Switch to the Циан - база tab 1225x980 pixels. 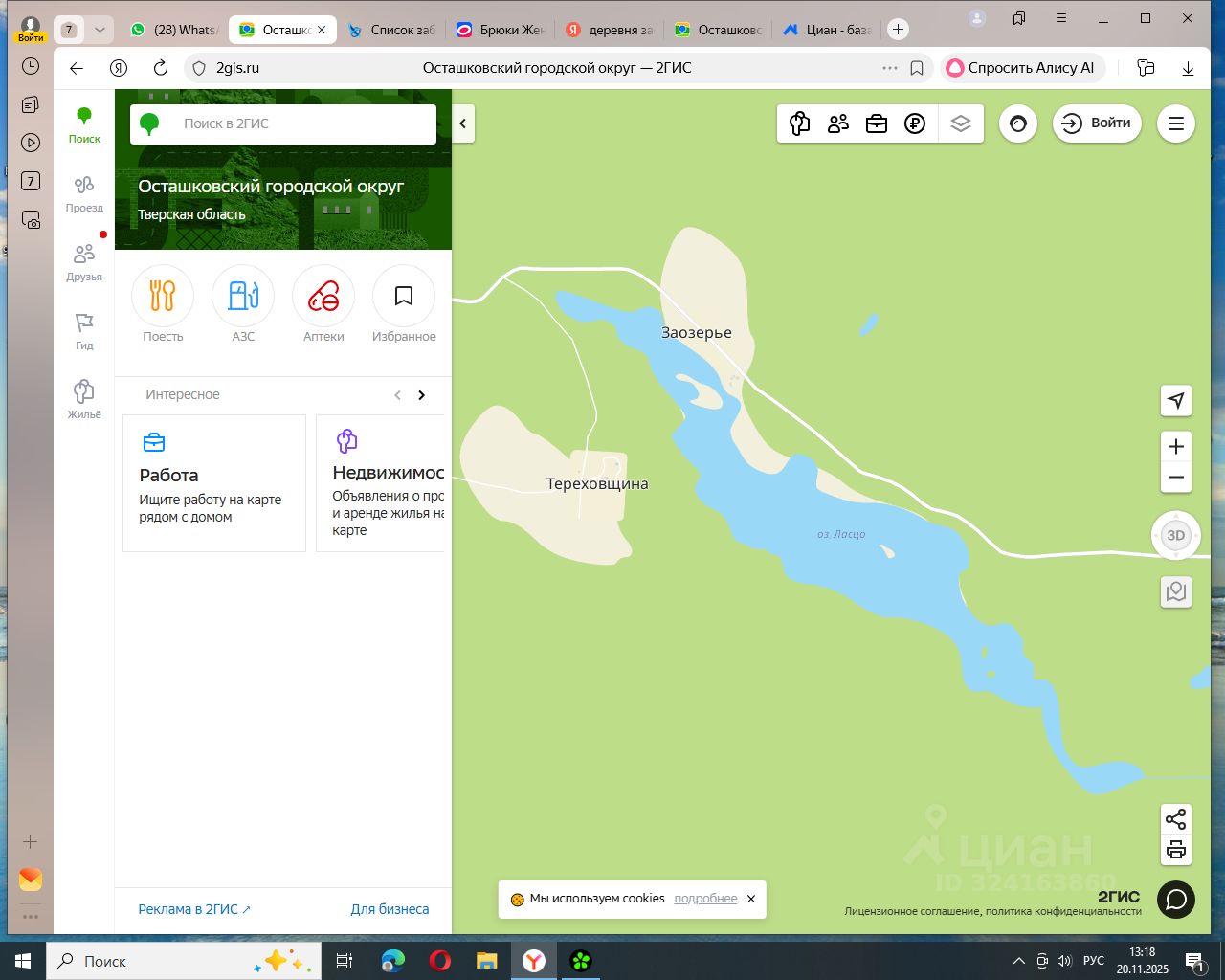[x=827, y=30]
